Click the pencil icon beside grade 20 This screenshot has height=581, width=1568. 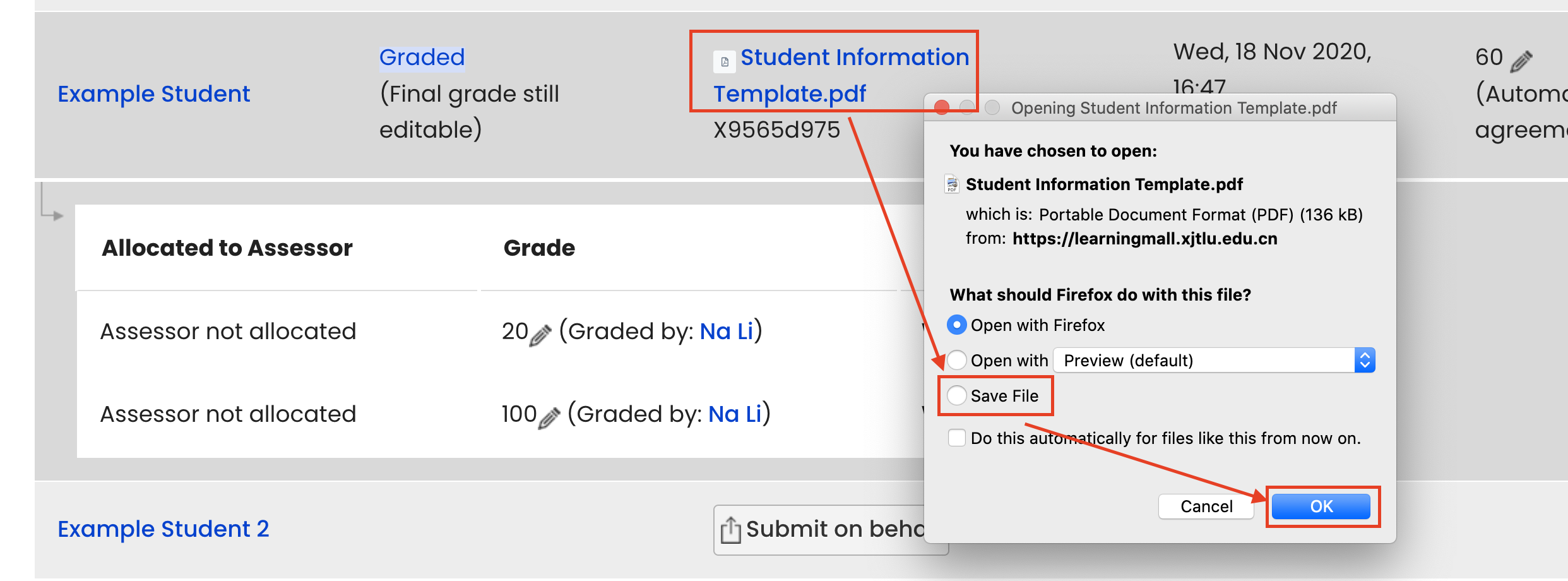click(540, 335)
